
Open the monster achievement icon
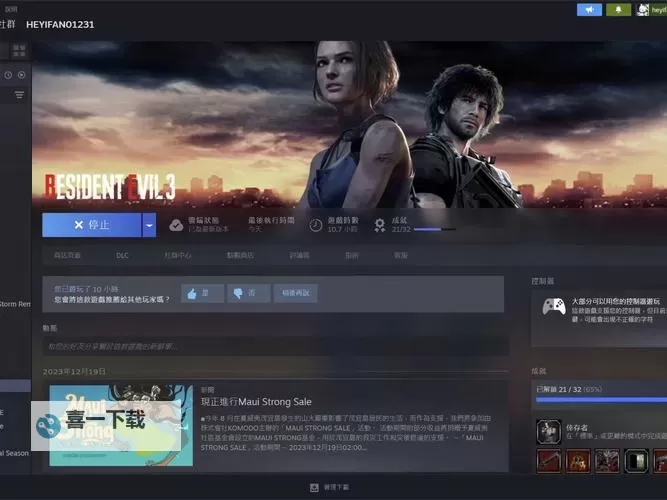(x=607, y=461)
